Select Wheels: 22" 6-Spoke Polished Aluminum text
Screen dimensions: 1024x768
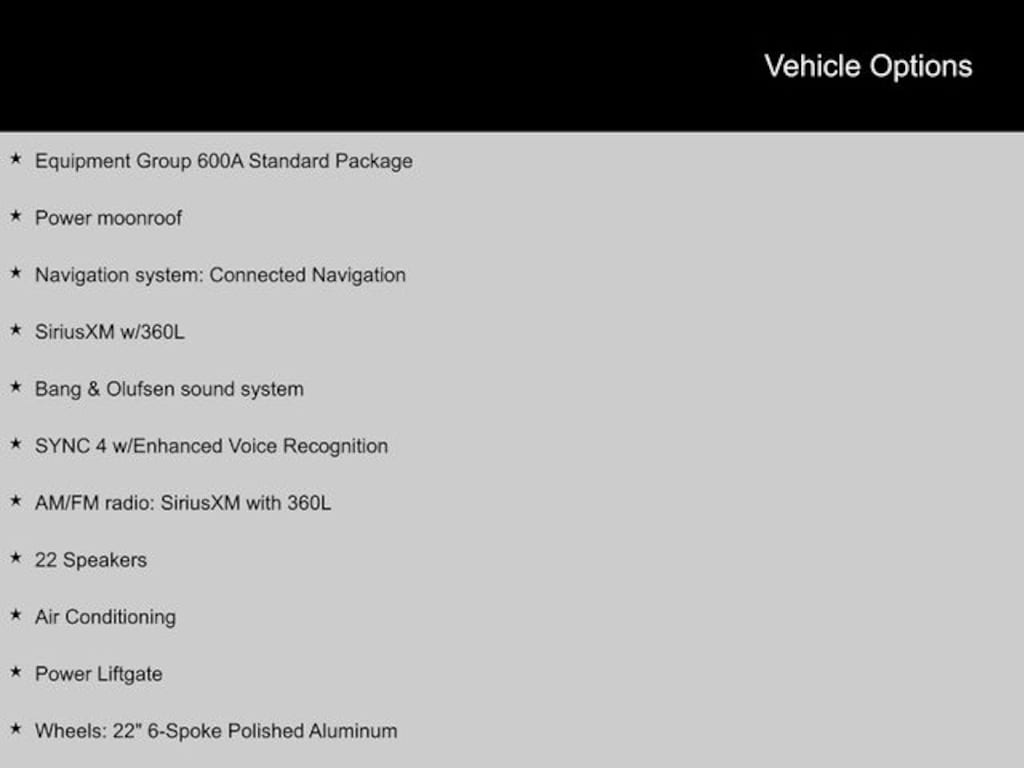[x=216, y=731]
